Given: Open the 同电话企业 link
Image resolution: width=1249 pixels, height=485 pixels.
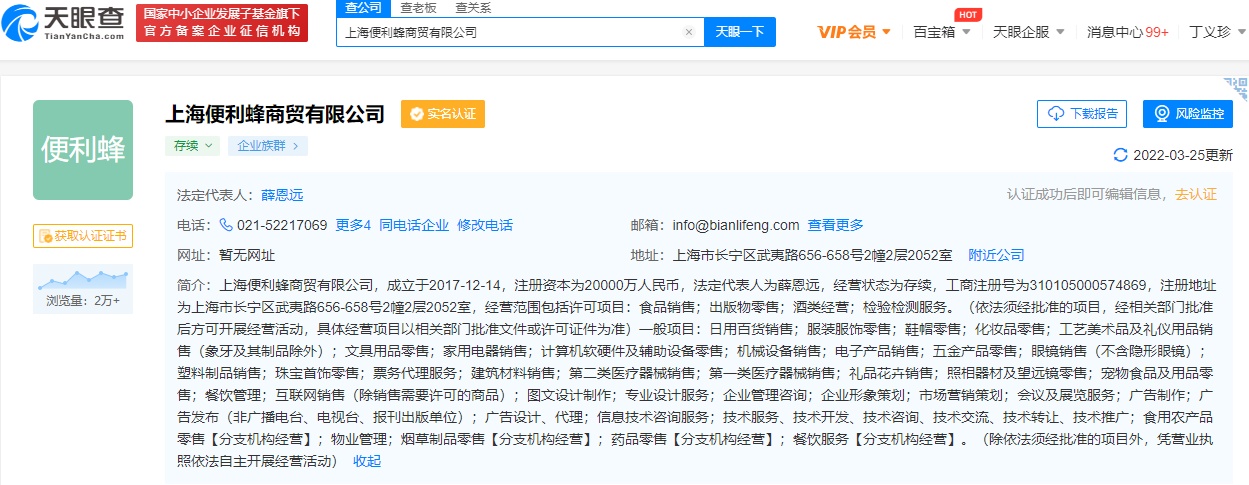Looking at the screenshot, I should [x=414, y=225].
